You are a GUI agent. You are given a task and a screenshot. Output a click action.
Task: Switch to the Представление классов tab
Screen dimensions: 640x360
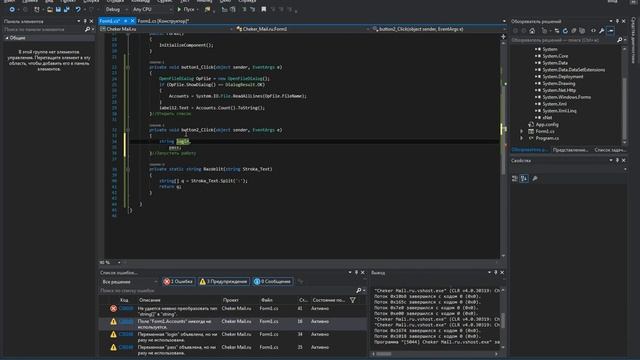click(570, 150)
